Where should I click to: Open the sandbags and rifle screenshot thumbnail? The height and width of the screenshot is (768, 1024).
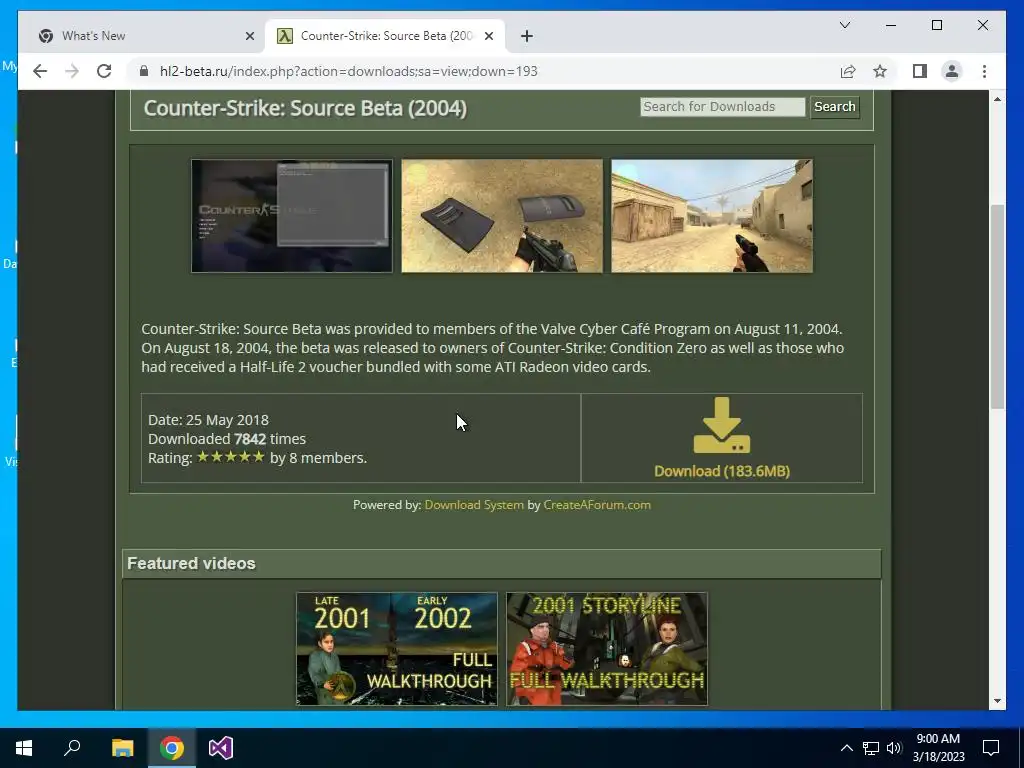coord(502,216)
